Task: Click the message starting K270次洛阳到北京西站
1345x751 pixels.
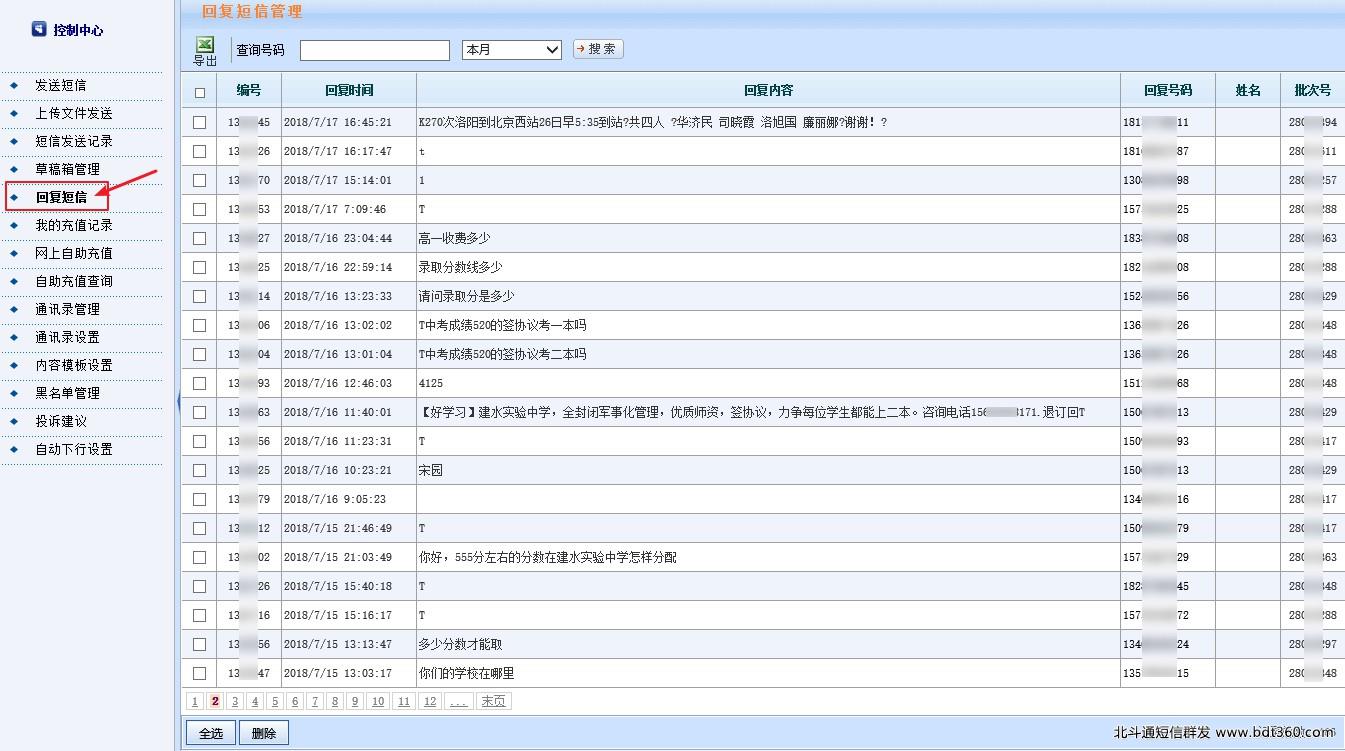Action: click(x=652, y=122)
